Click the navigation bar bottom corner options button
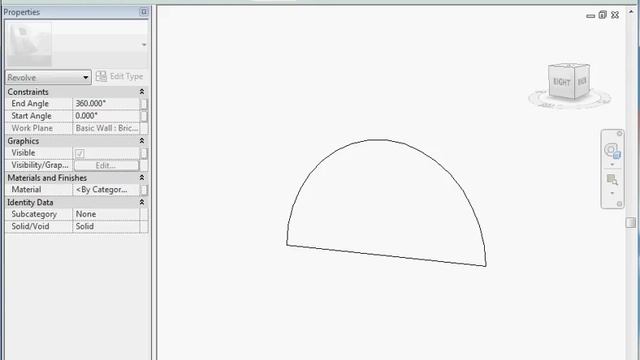 [619, 203]
